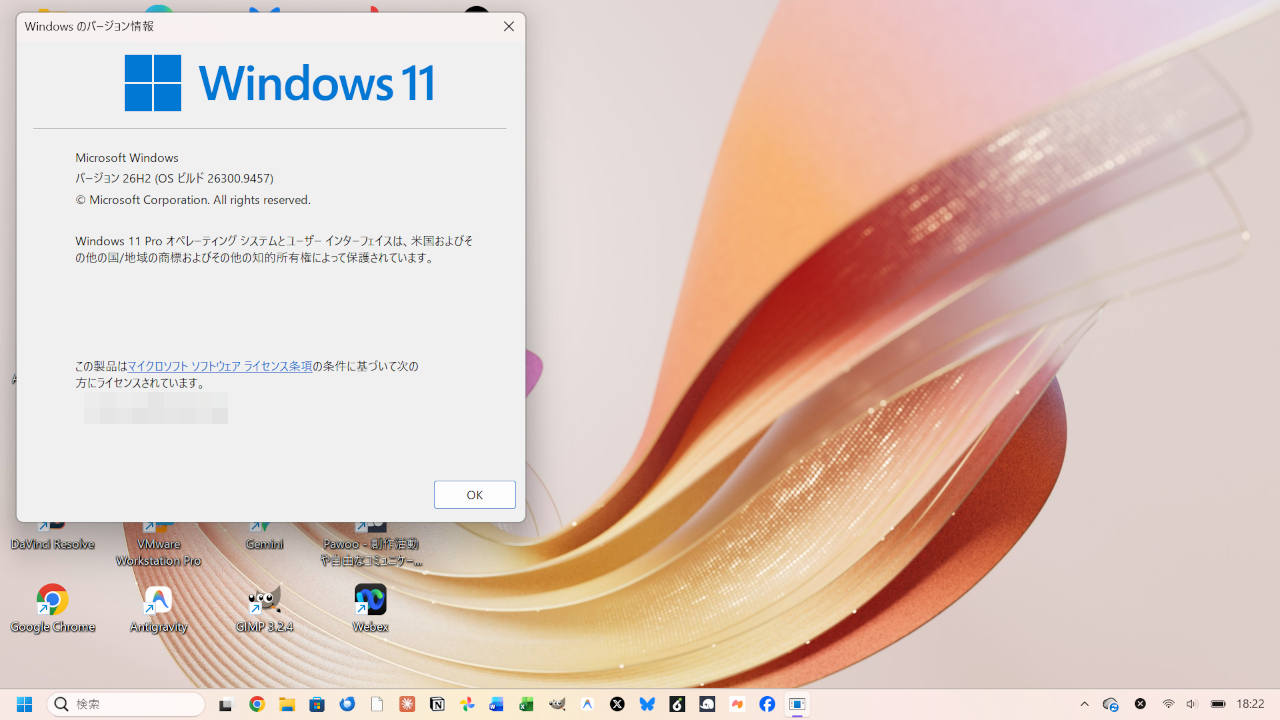Open the Microsoft Software License Terms link

coord(220,366)
